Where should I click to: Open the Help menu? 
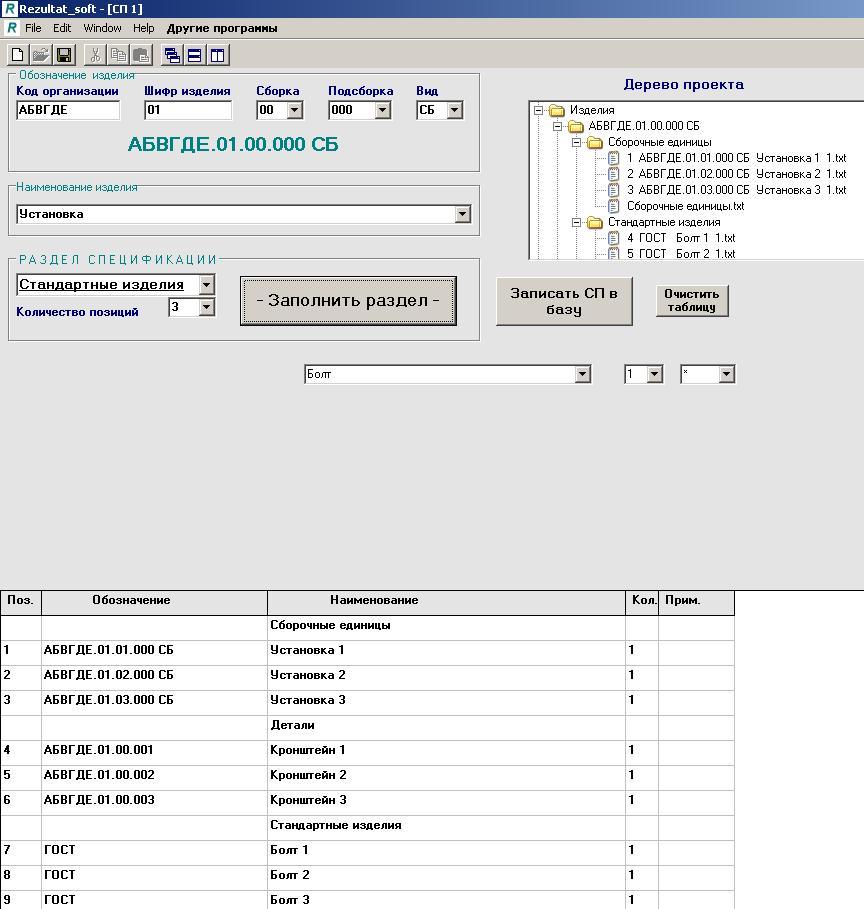click(x=143, y=28)
